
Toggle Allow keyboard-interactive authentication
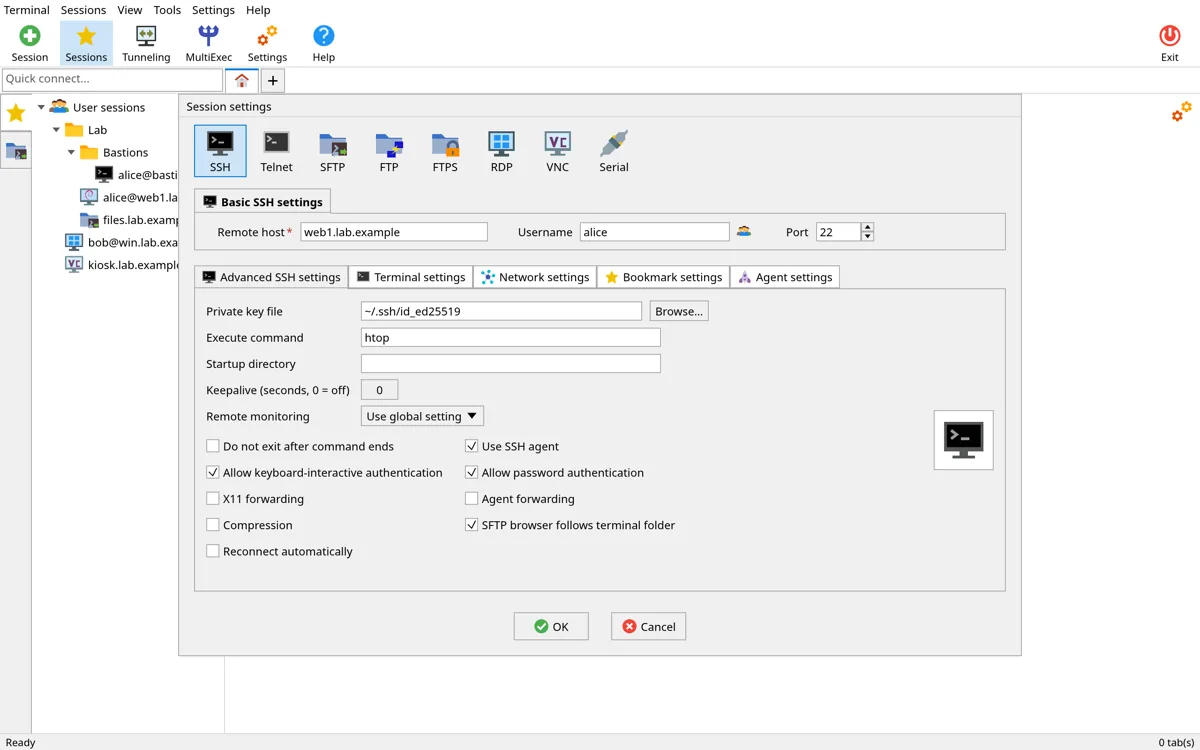coord(212,472)
